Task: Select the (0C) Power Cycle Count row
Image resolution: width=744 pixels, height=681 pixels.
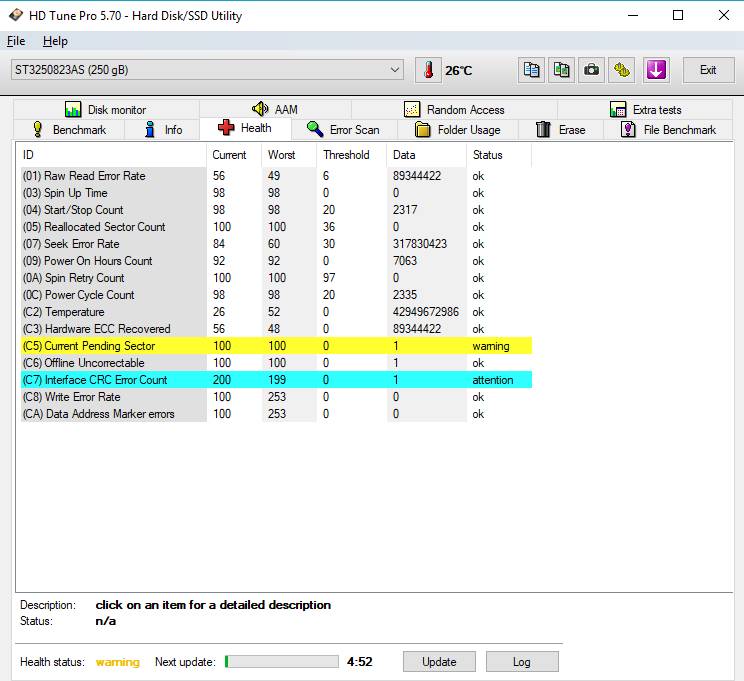Action: coord(276,295)
